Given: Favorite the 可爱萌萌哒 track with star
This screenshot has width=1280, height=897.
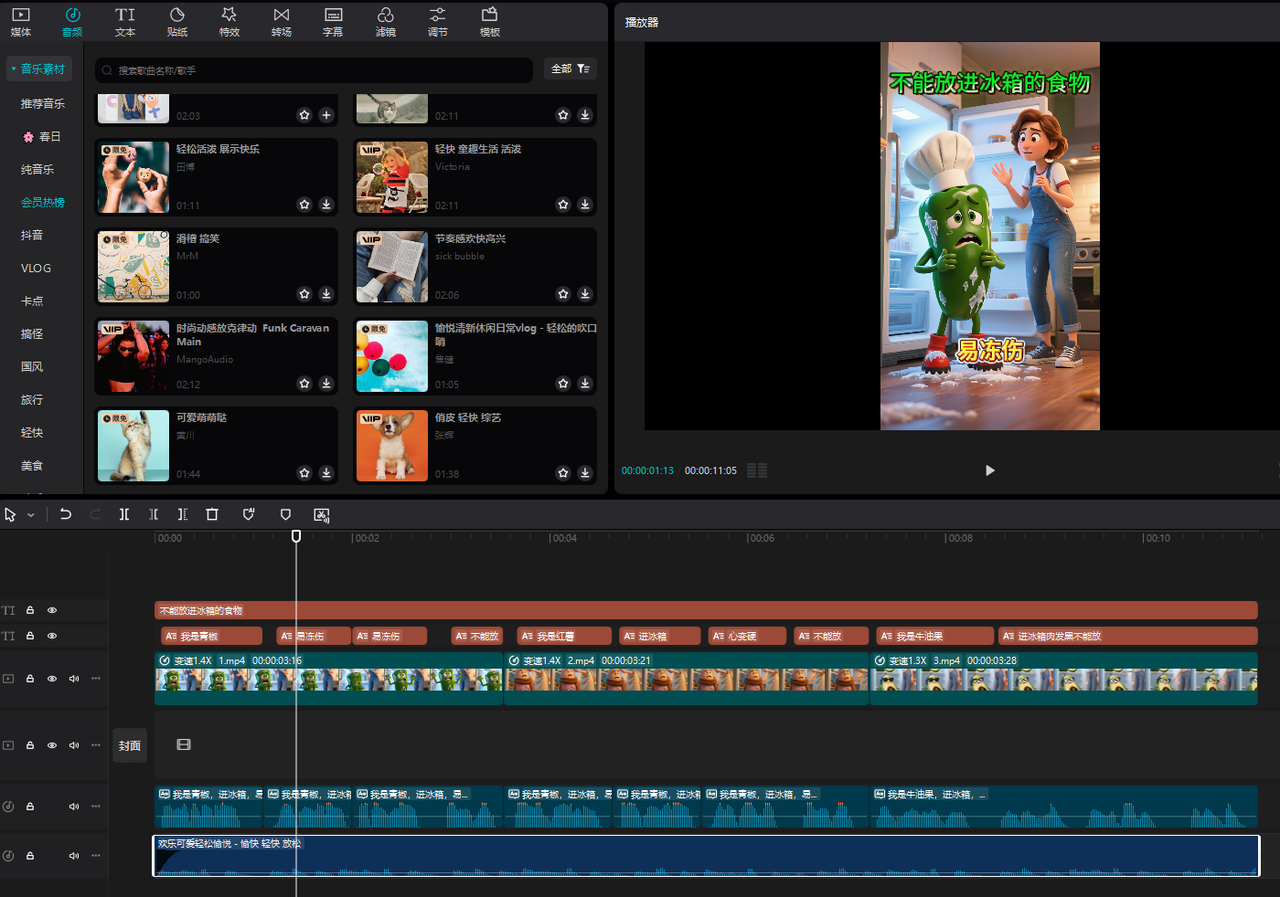Looking at the screenshot, I should (x=304, y=473).
